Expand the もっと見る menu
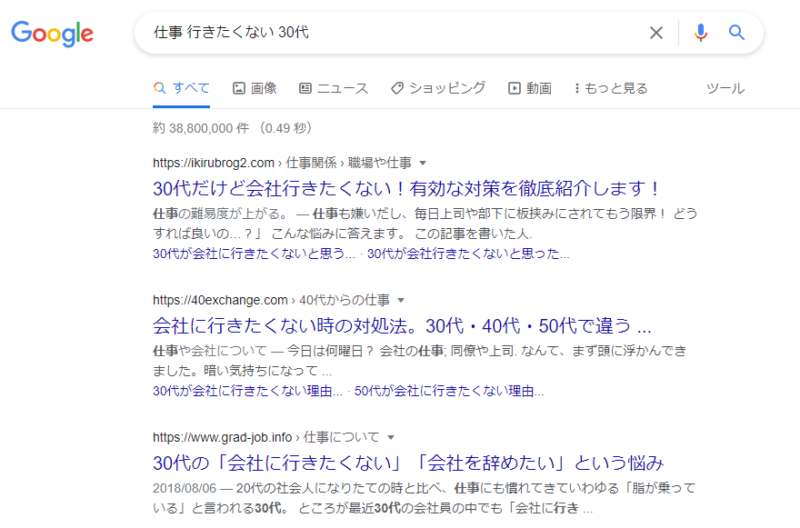Image resolution: width=800 pixels, height=528 pixels. (611, 88)
